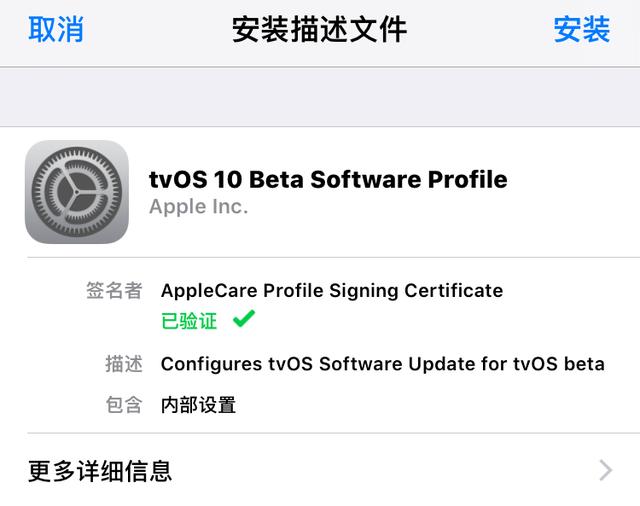Click the 包含 label
The height and width of the screenshot is (506, 640).
123,405
